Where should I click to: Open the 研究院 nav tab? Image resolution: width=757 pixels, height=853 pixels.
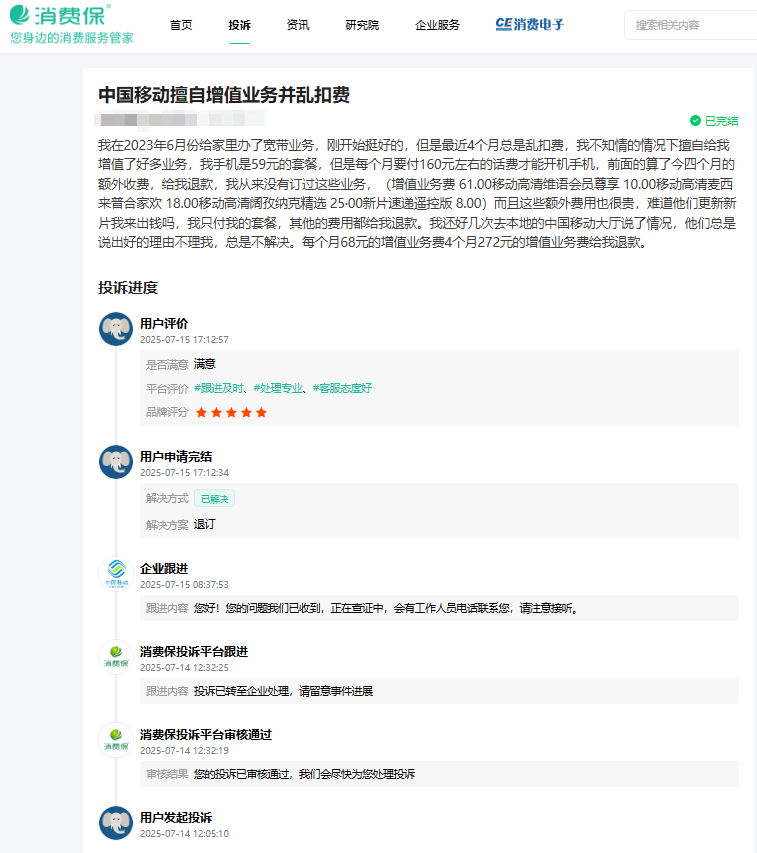click(362, 25)
